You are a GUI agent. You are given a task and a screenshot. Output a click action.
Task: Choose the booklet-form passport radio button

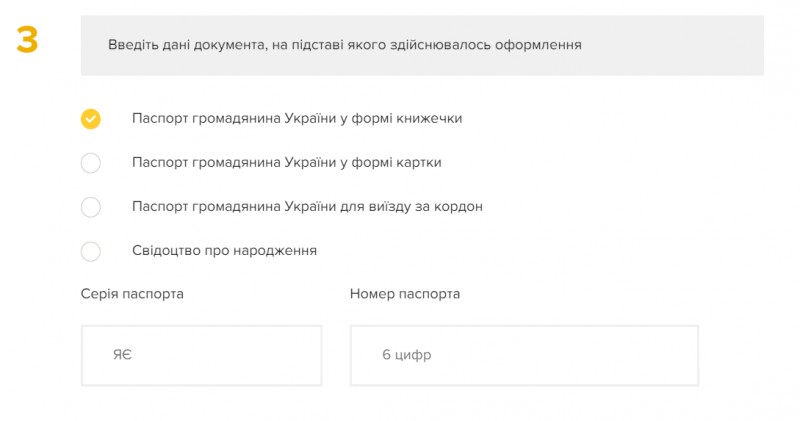[91, 119]
